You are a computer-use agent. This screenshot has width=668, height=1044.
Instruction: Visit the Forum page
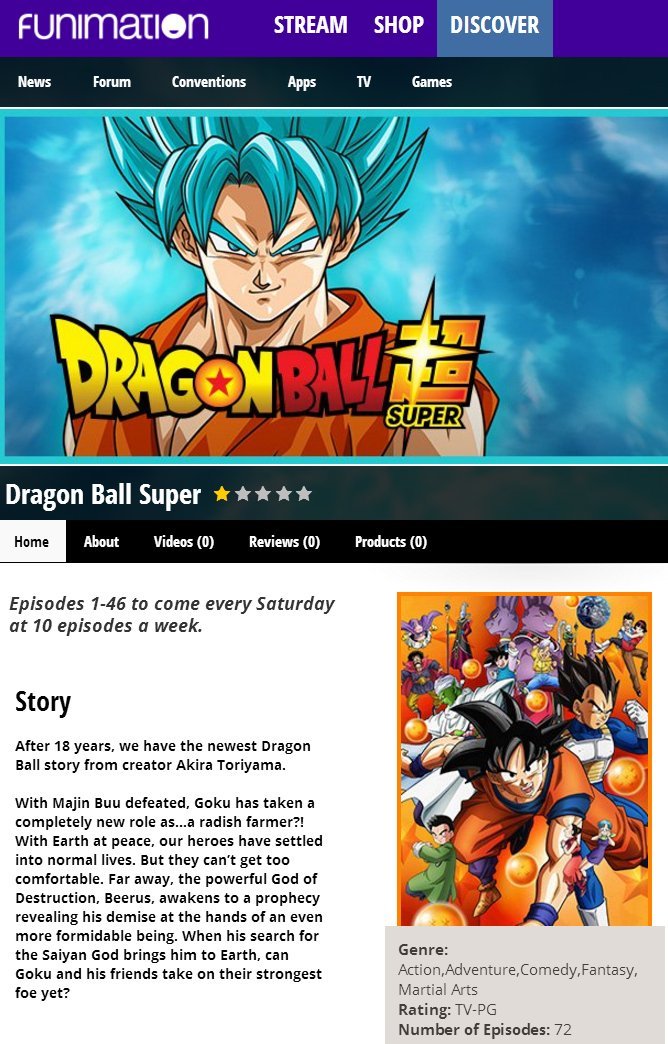tap(112, 82)
